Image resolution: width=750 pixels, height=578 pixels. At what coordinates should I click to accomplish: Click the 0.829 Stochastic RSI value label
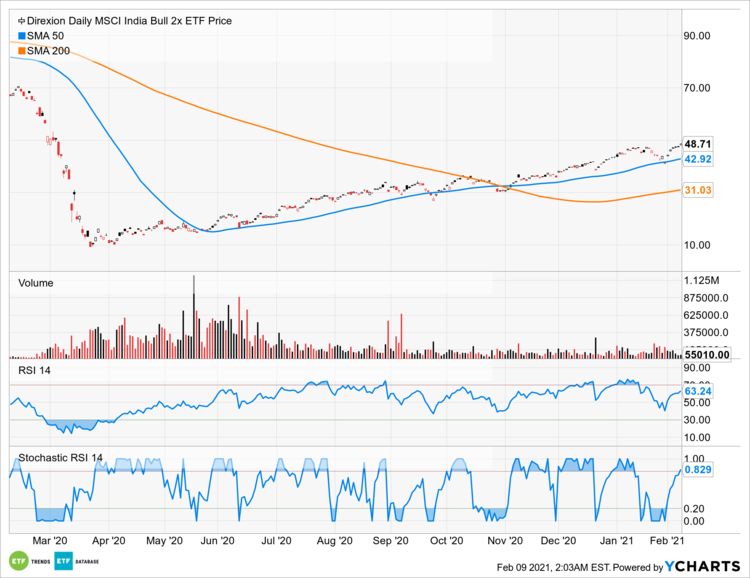click(x=697, y=469)
